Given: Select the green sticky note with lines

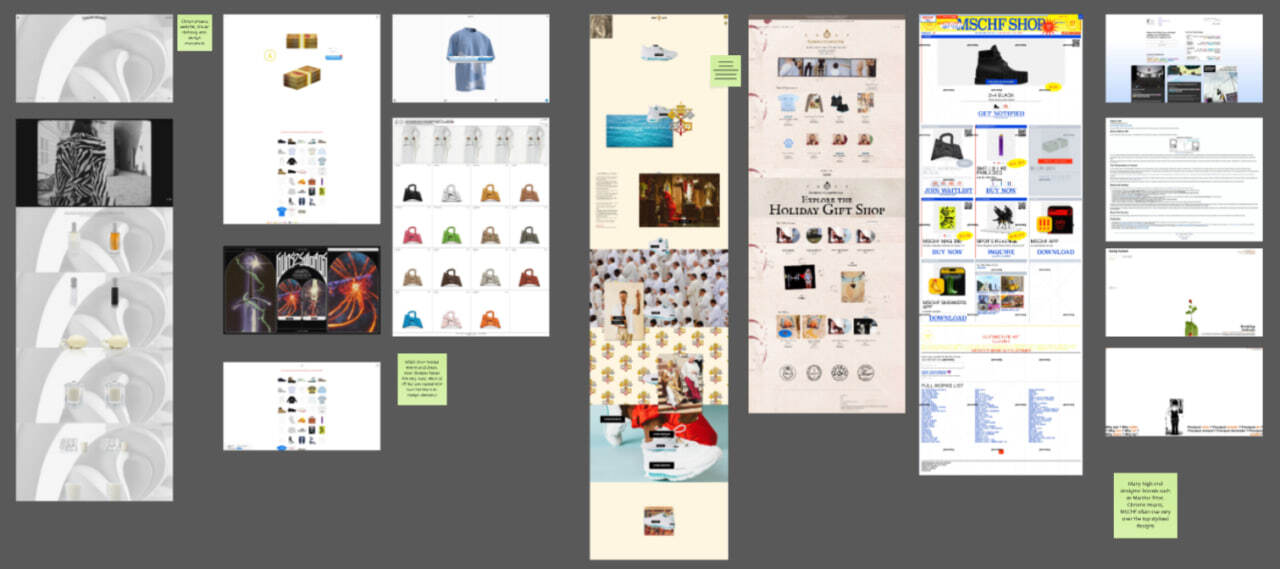Looking at the screenshot, I should [725, 70].
